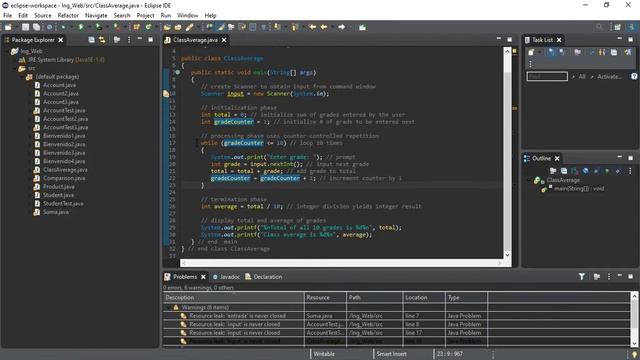The height and width of the screenshot is (360, 640).
Task: Click the New Java Class icon
Action: [148, 27]
